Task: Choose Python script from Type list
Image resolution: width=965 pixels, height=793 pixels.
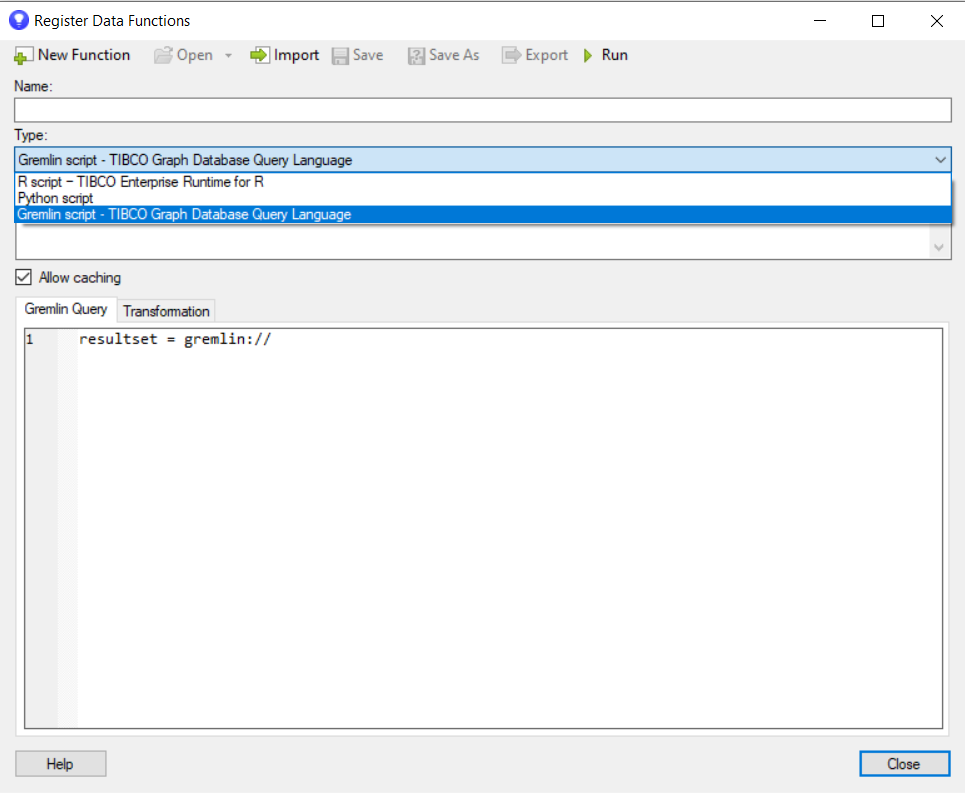Action: (x=482, y=198)
